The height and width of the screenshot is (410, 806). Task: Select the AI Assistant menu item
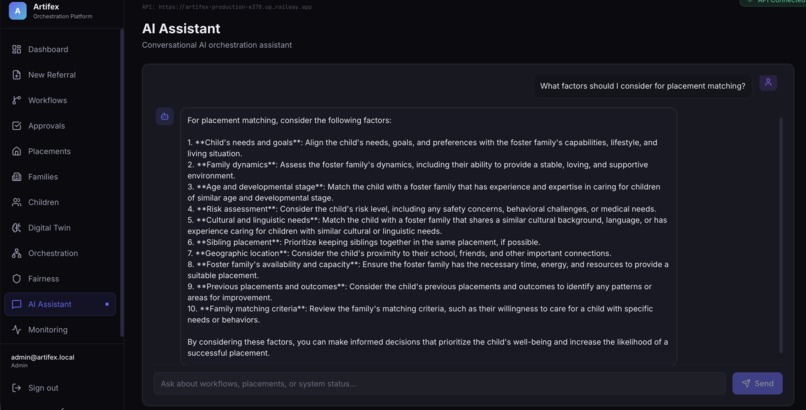click(60, 304)
